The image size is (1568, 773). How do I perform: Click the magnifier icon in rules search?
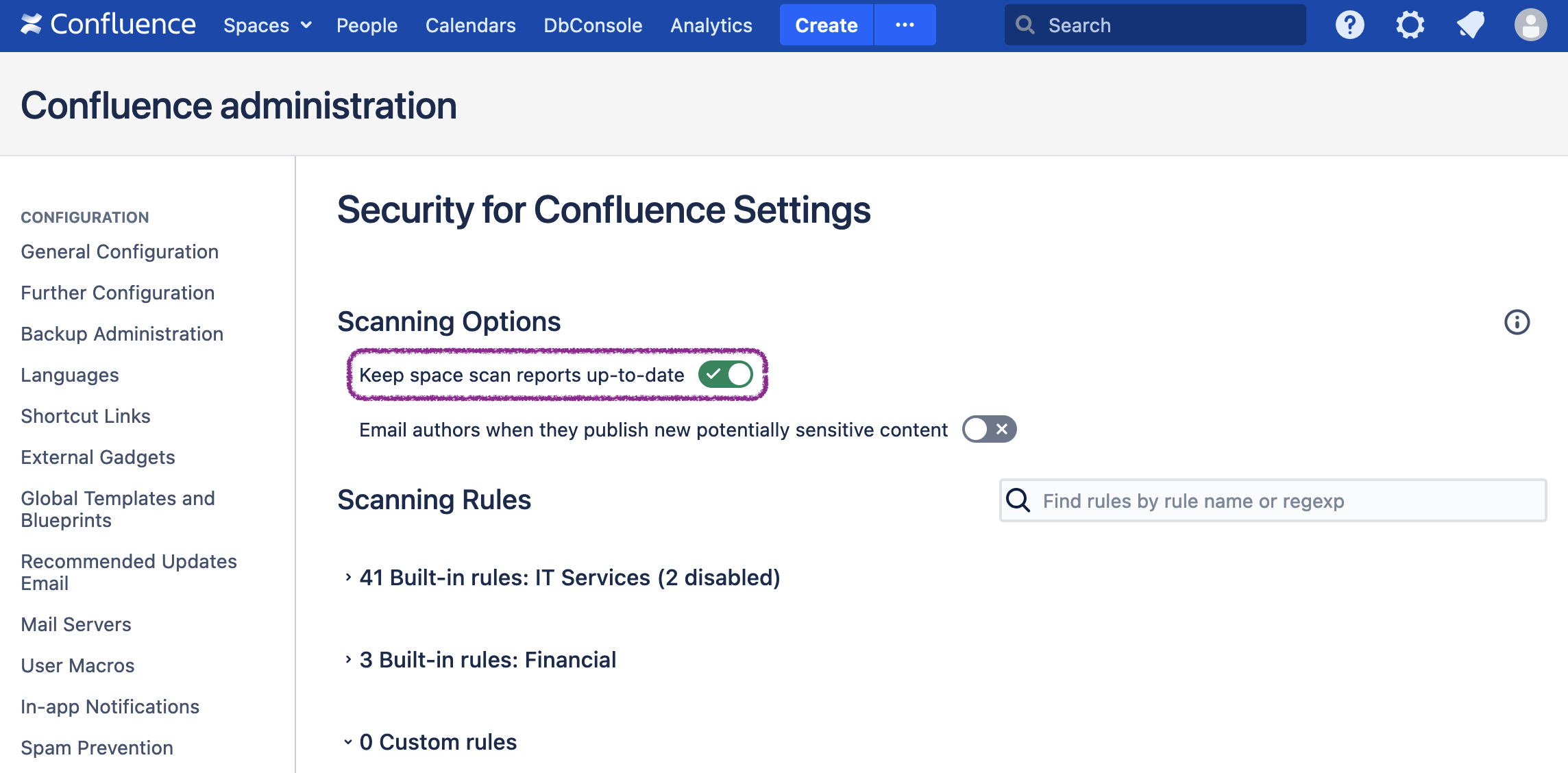(1018, 501)
